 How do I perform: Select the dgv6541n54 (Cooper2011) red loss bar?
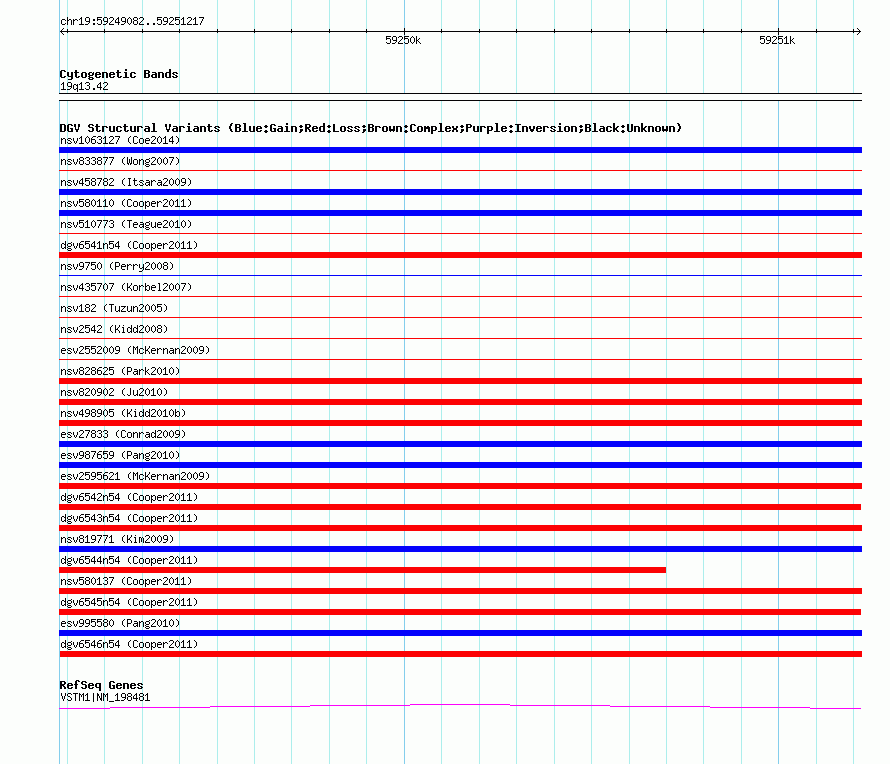point(460,255)
